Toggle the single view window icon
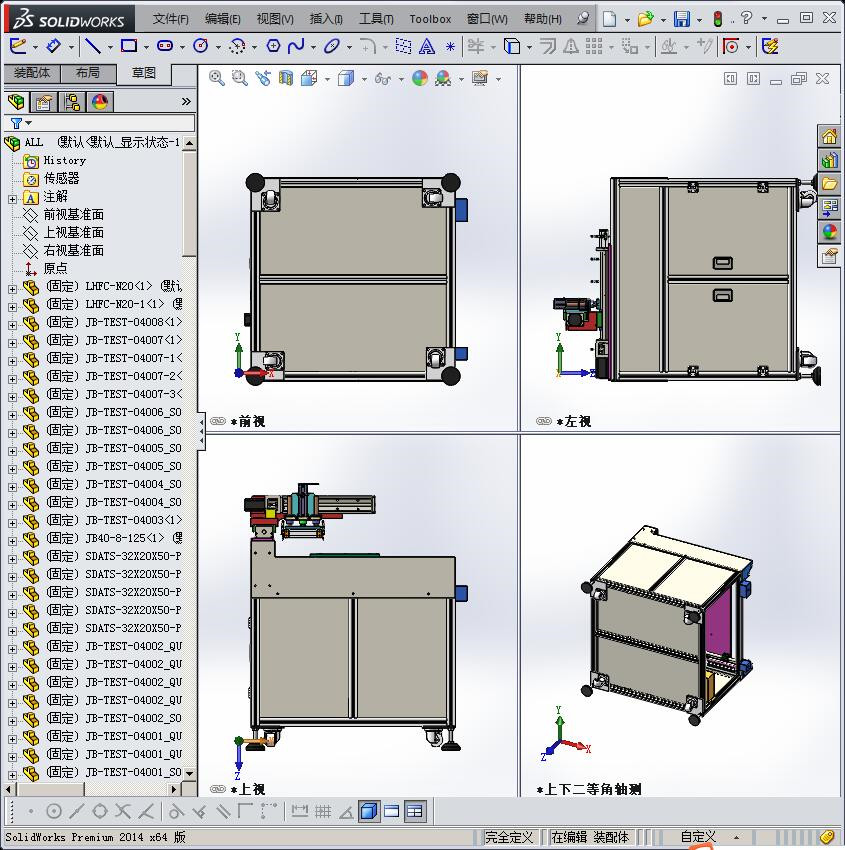The height and width of the screenshot is (850, 845). pyautogui.click(x=391, y=811)
